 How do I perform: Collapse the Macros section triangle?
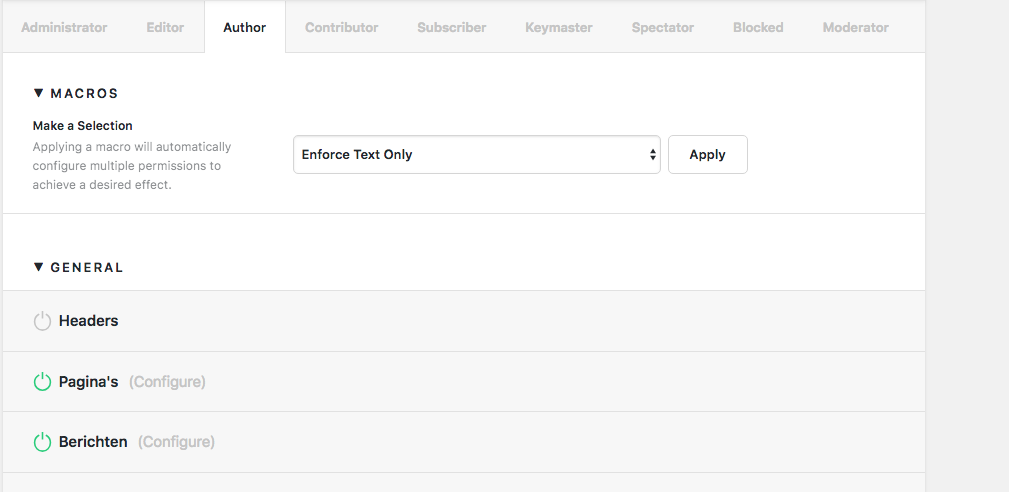pyautogui.click(x=38, y=93)
